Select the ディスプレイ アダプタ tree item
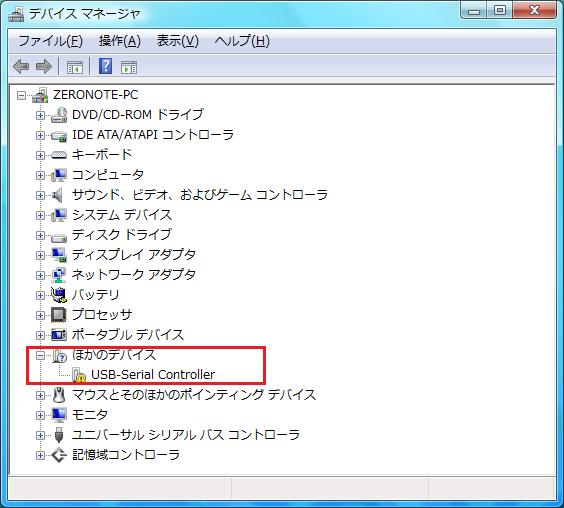 point(134,255)
